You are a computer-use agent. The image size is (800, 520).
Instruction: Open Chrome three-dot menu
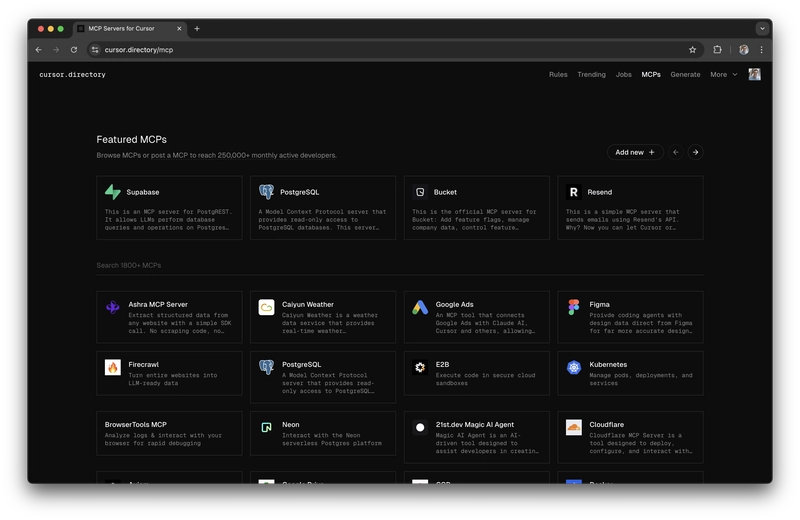(761, 49)
